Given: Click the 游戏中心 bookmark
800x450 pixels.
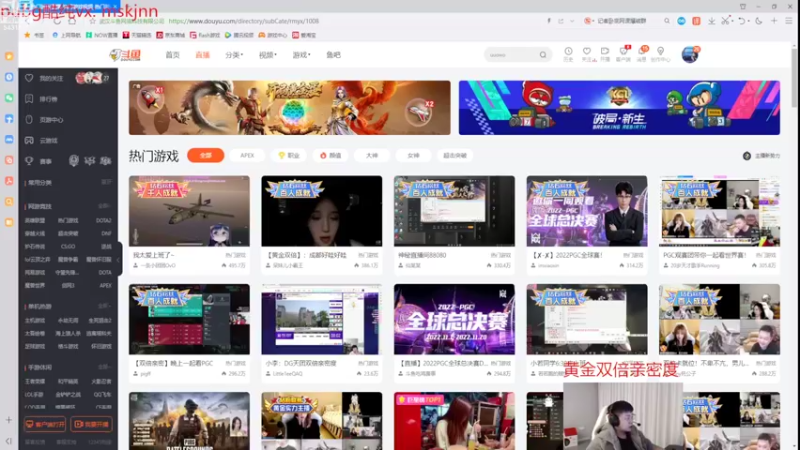Looking at the screenshot, I should [x=273, y=35].
